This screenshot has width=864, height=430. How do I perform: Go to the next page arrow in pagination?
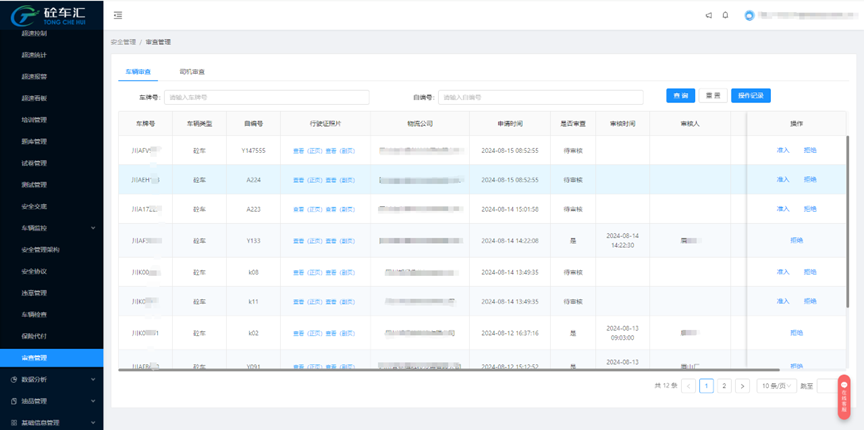[742, 385]
